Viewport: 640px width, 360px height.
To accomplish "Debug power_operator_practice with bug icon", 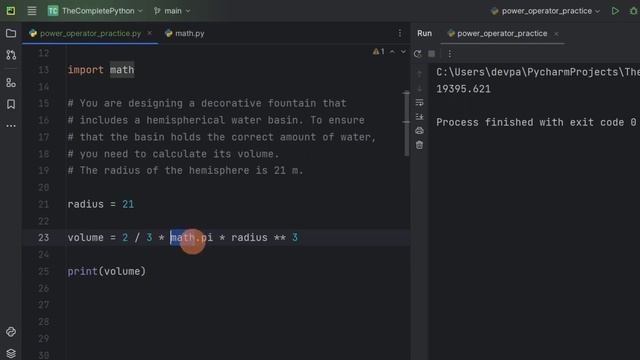I will [633, 11].
